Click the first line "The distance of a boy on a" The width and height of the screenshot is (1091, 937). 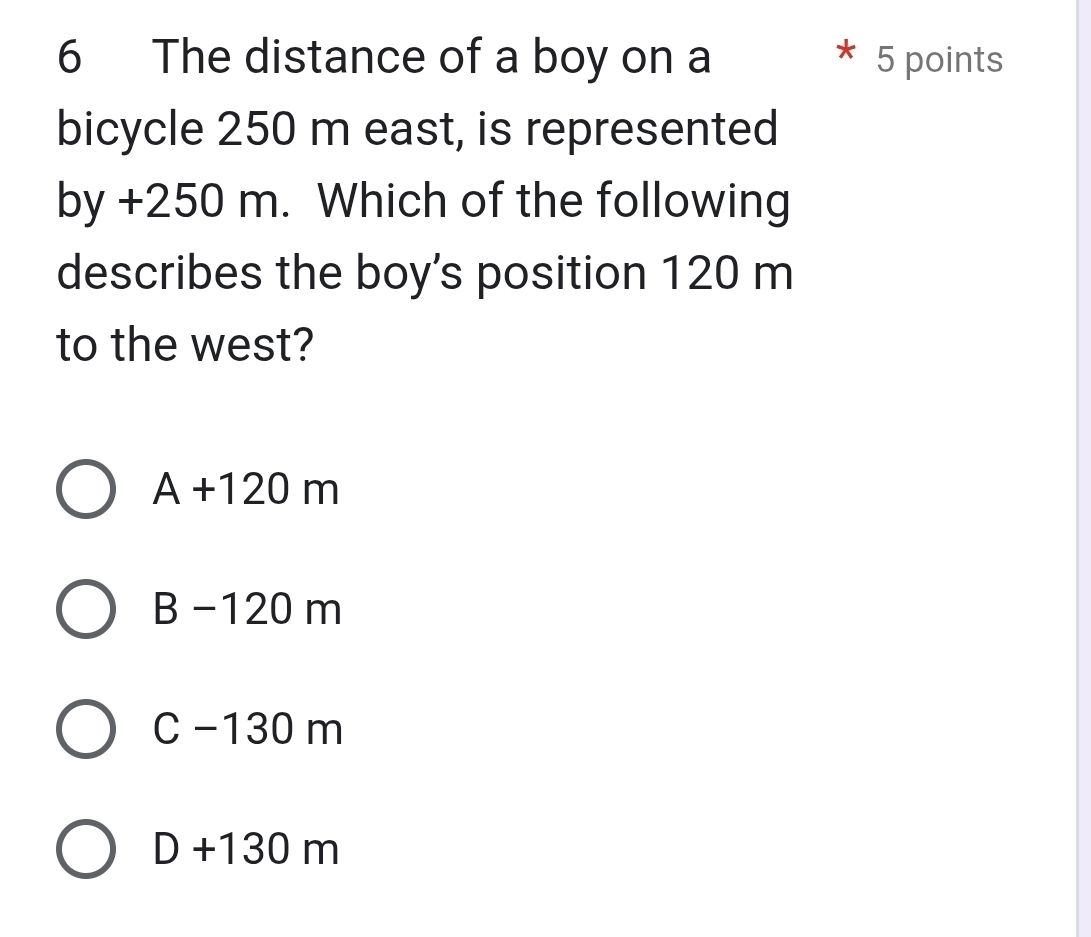431,58
